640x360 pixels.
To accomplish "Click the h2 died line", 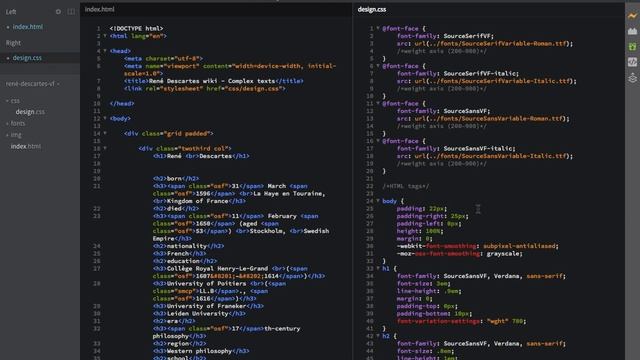I will point(176,209).
